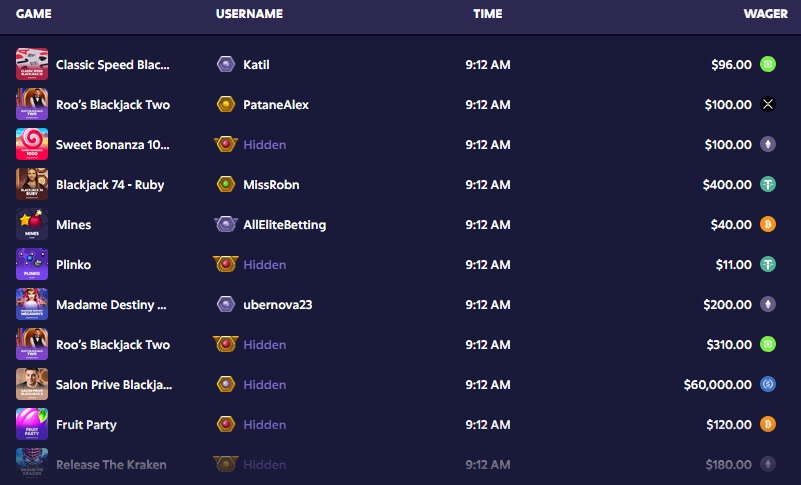This screenshot has width=801, height=485.
Task: Click the Classic Speed Blackjack game thumbnail
Action: [32, 64]
